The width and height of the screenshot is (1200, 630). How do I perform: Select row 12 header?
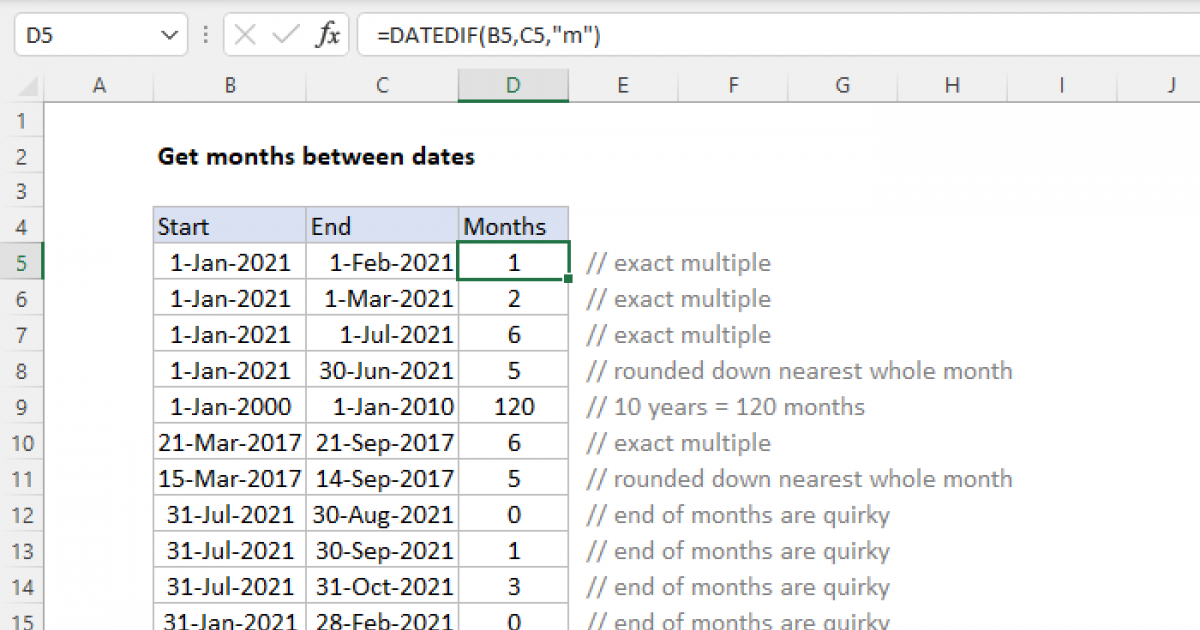pos(22,515)
